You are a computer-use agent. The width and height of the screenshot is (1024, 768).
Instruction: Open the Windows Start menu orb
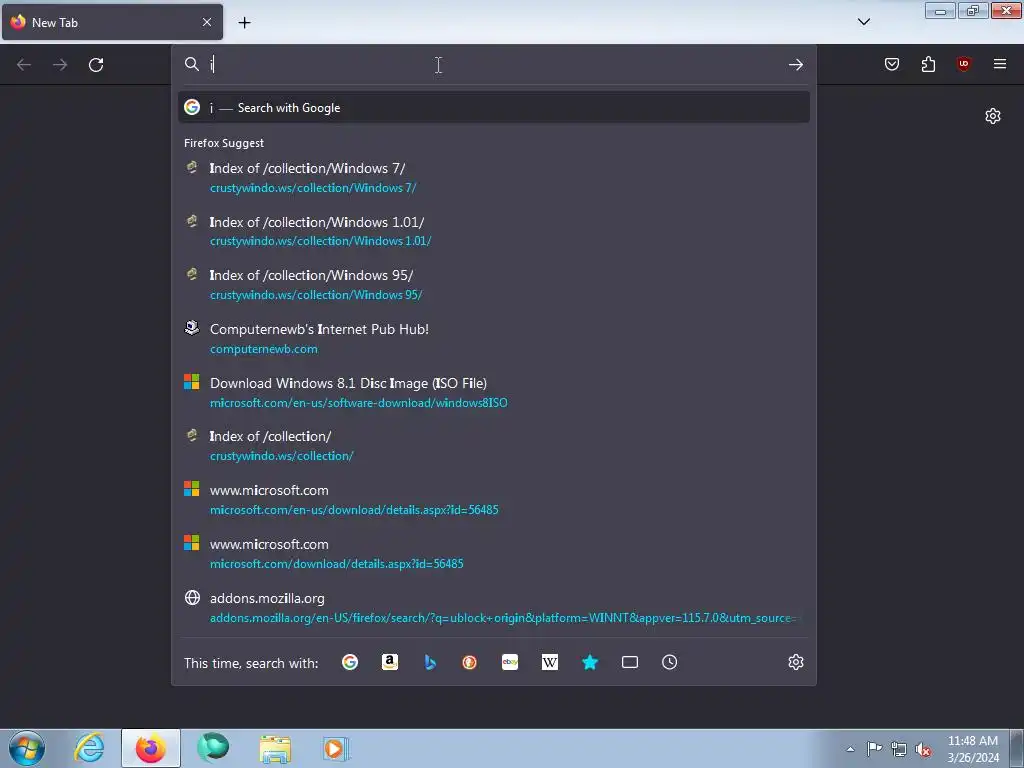pyautogui.click(x=27, y=748)
